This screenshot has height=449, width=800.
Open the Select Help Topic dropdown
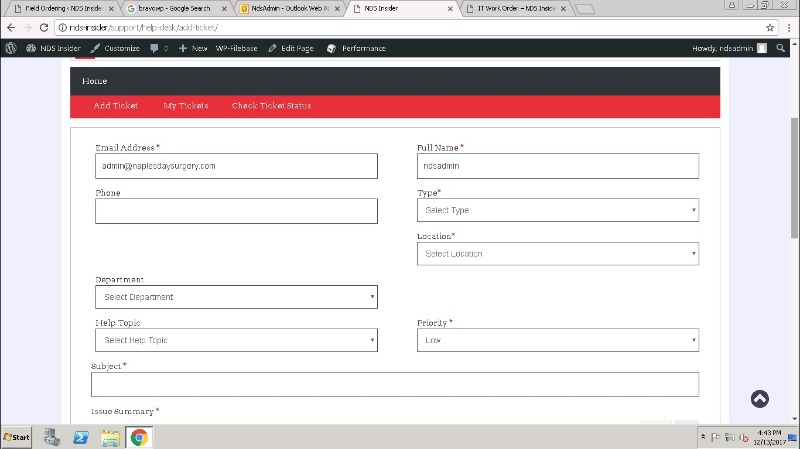tap(236, 341)
